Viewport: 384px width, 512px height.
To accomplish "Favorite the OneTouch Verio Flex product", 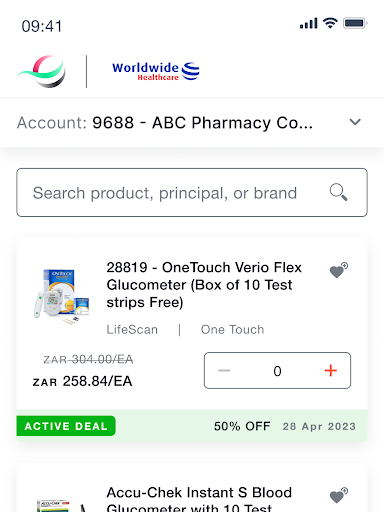I will [339, 270].
